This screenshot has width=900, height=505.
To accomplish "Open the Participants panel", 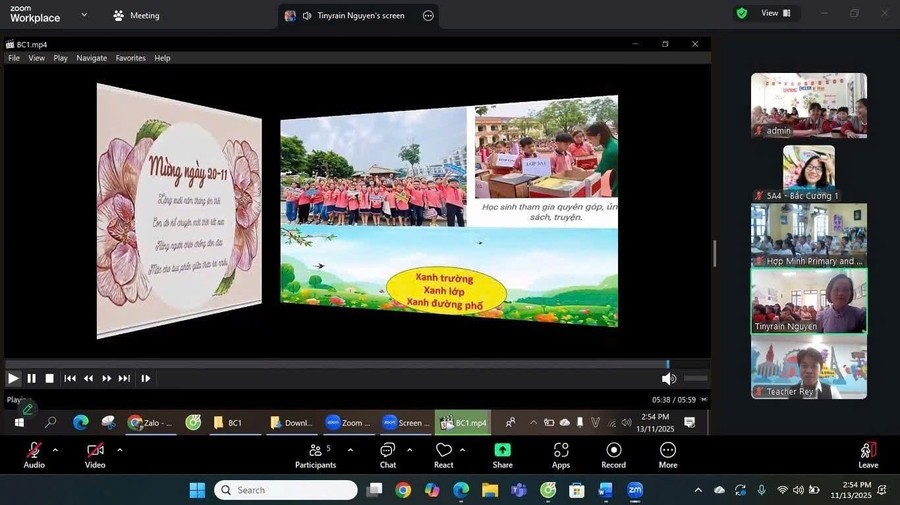I will click(x=315, y=454).
